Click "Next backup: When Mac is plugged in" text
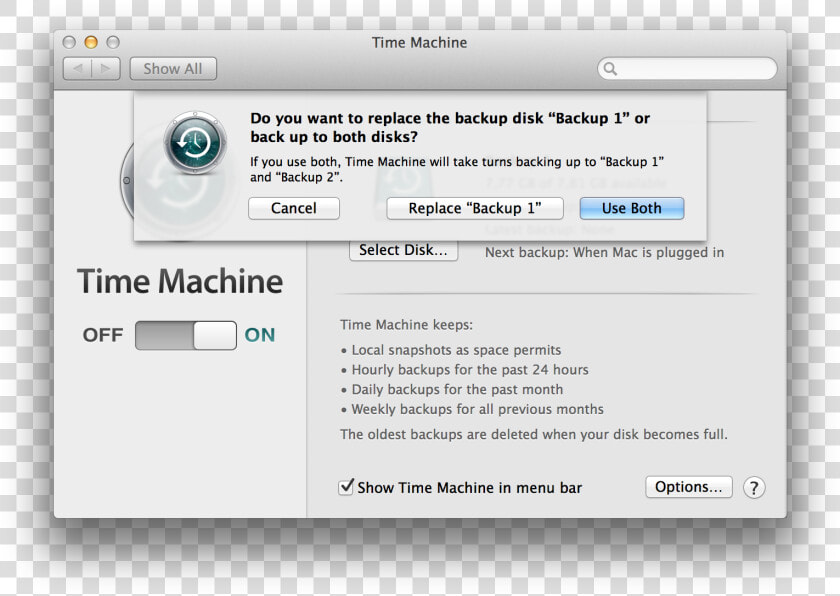 [x=604, y=252]
